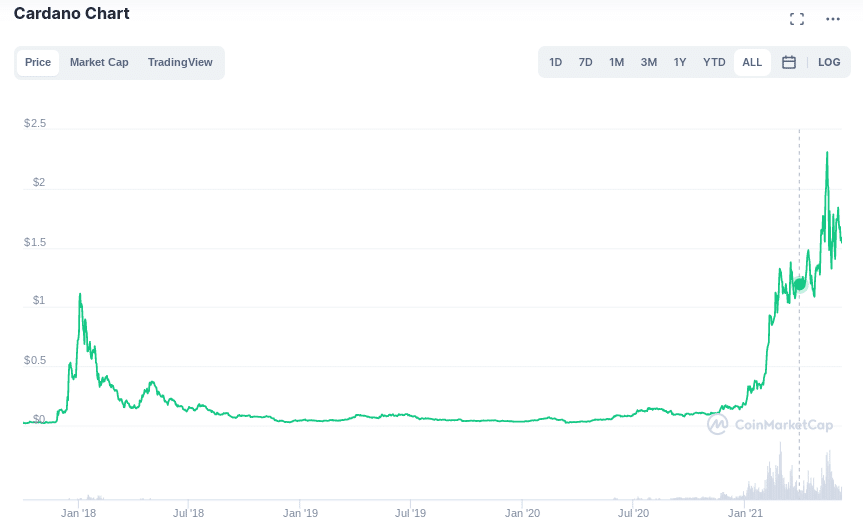Toggle LOG scale on the chart
The height and width of the screenshot is (525, 863).
pyautogui.click(x=829, y=62)
